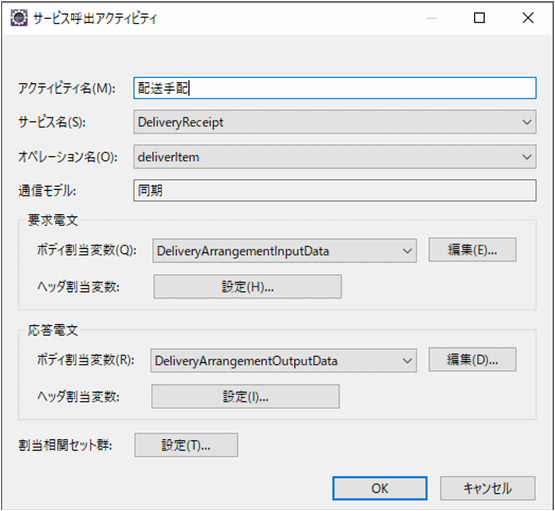
Task: Click the 編集(E)... button
Action: (x=472, y=250)
